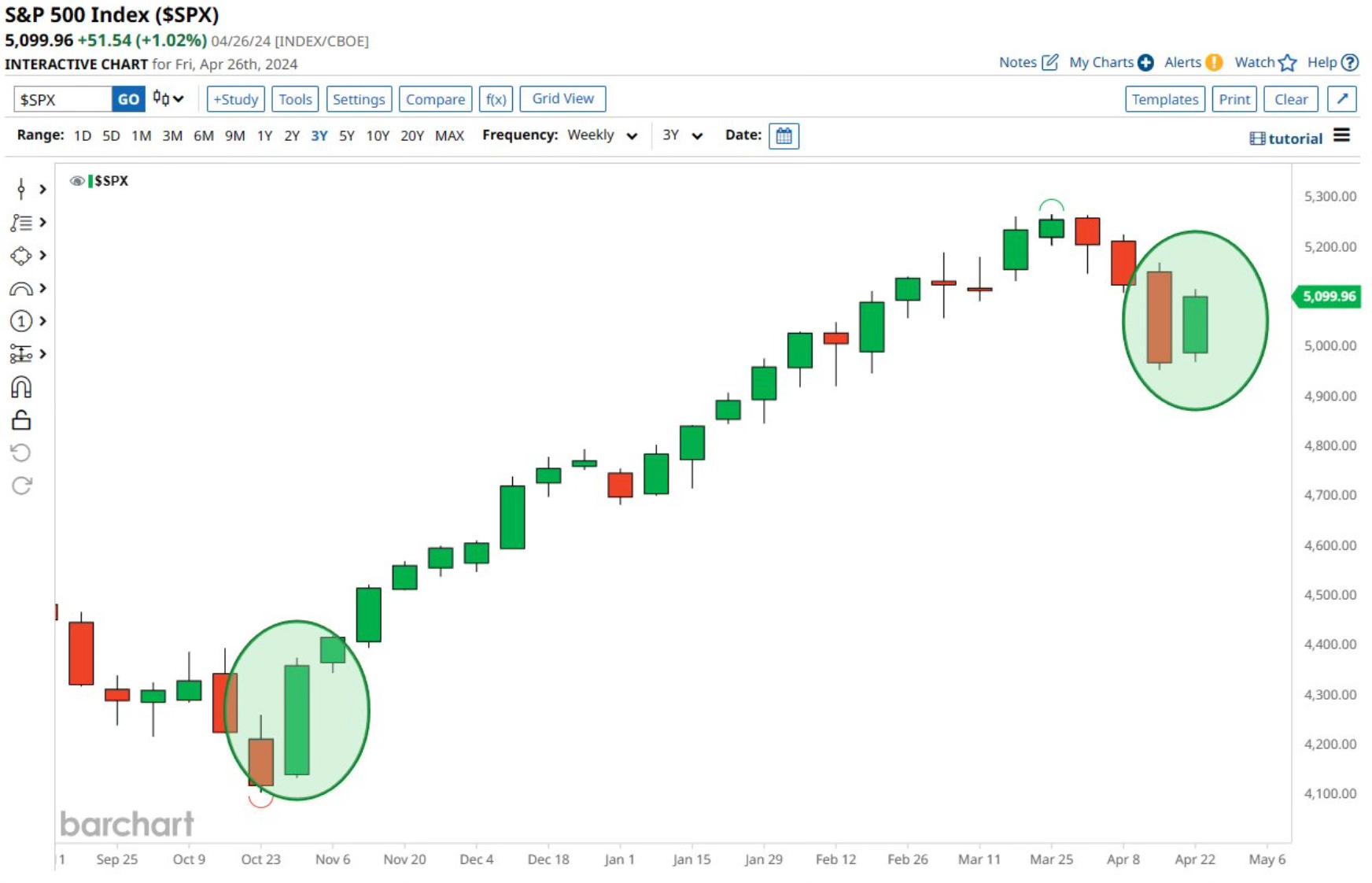1372x883 pixels.
Task: Expand the numbered marker submenu chevron
Action: click(x=42, y=321)
